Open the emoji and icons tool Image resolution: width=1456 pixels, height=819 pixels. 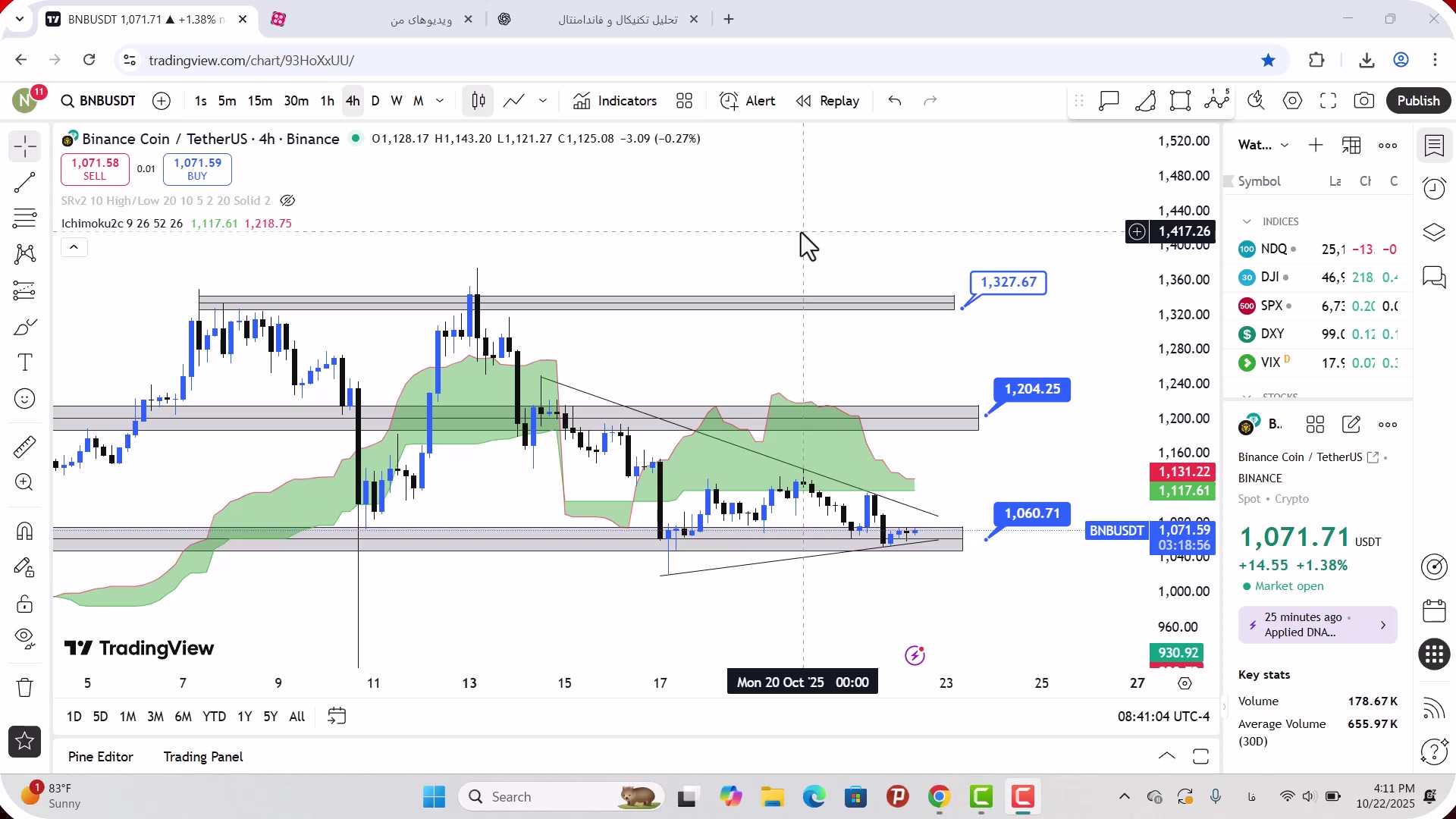pyautogui.click(x=24, y=399)
